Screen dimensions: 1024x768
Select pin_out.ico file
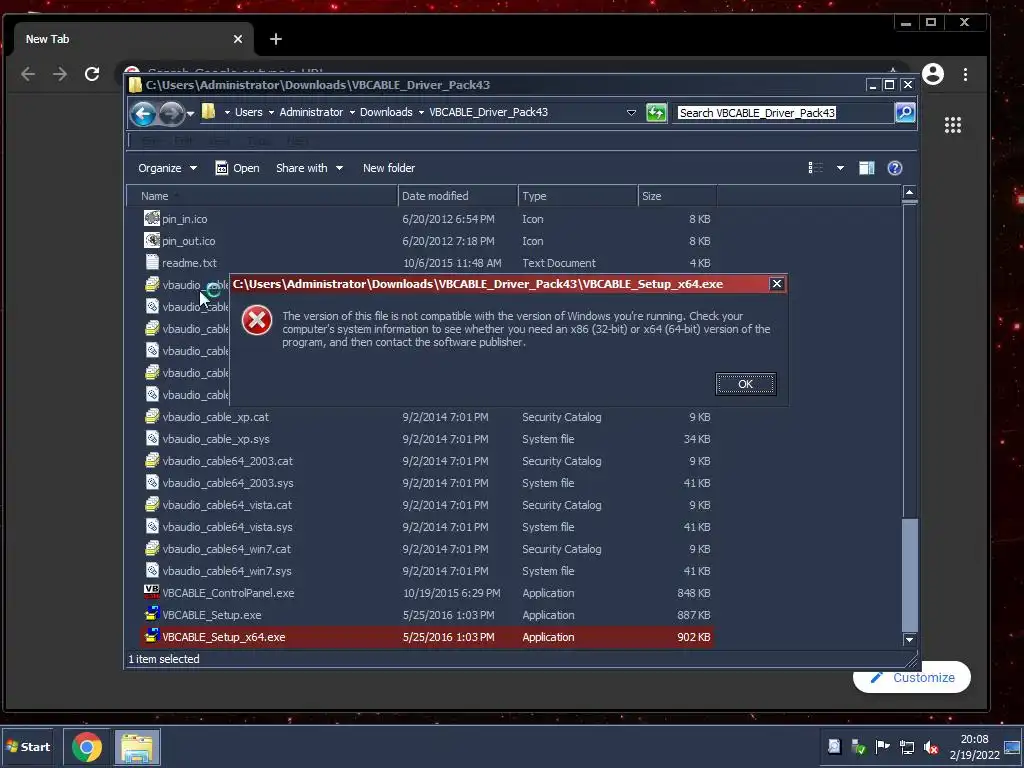(427, 241)
